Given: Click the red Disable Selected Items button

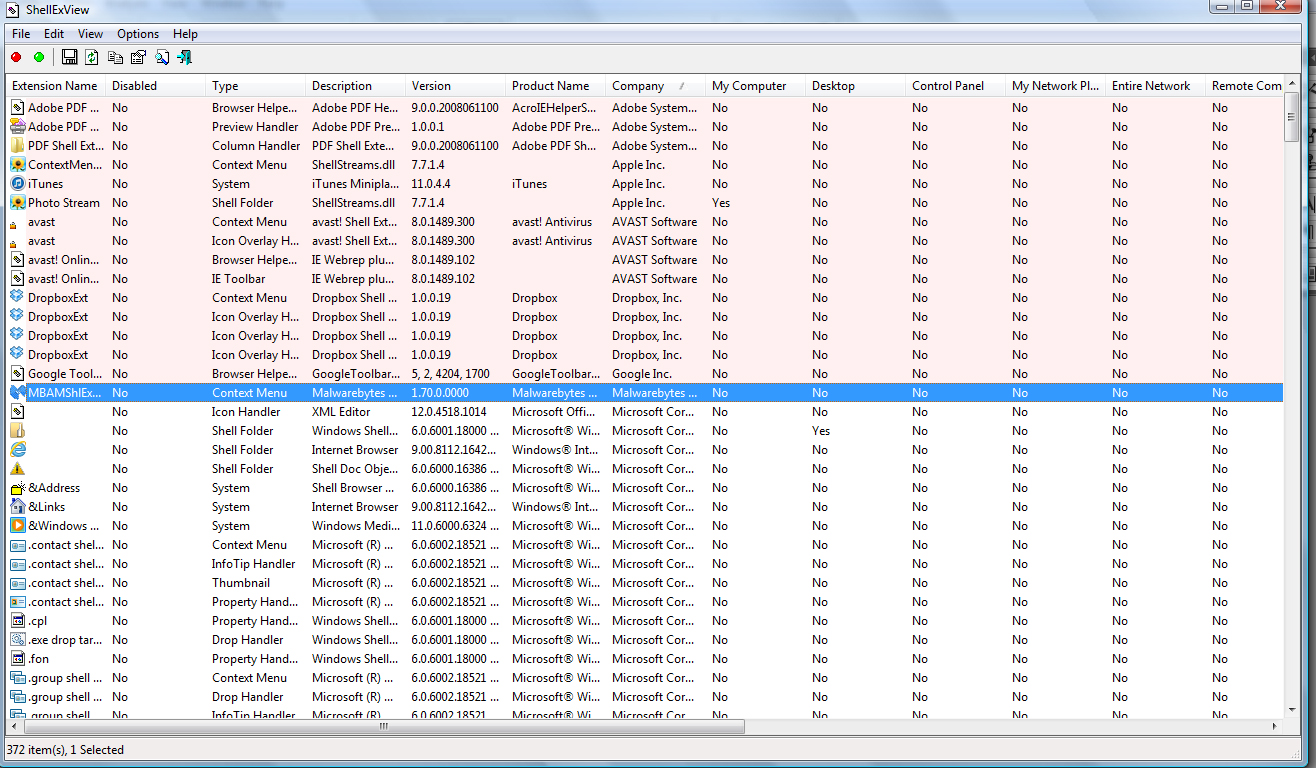Looking at the screenshot, I should pyautogui.click(x=16, y=57).
